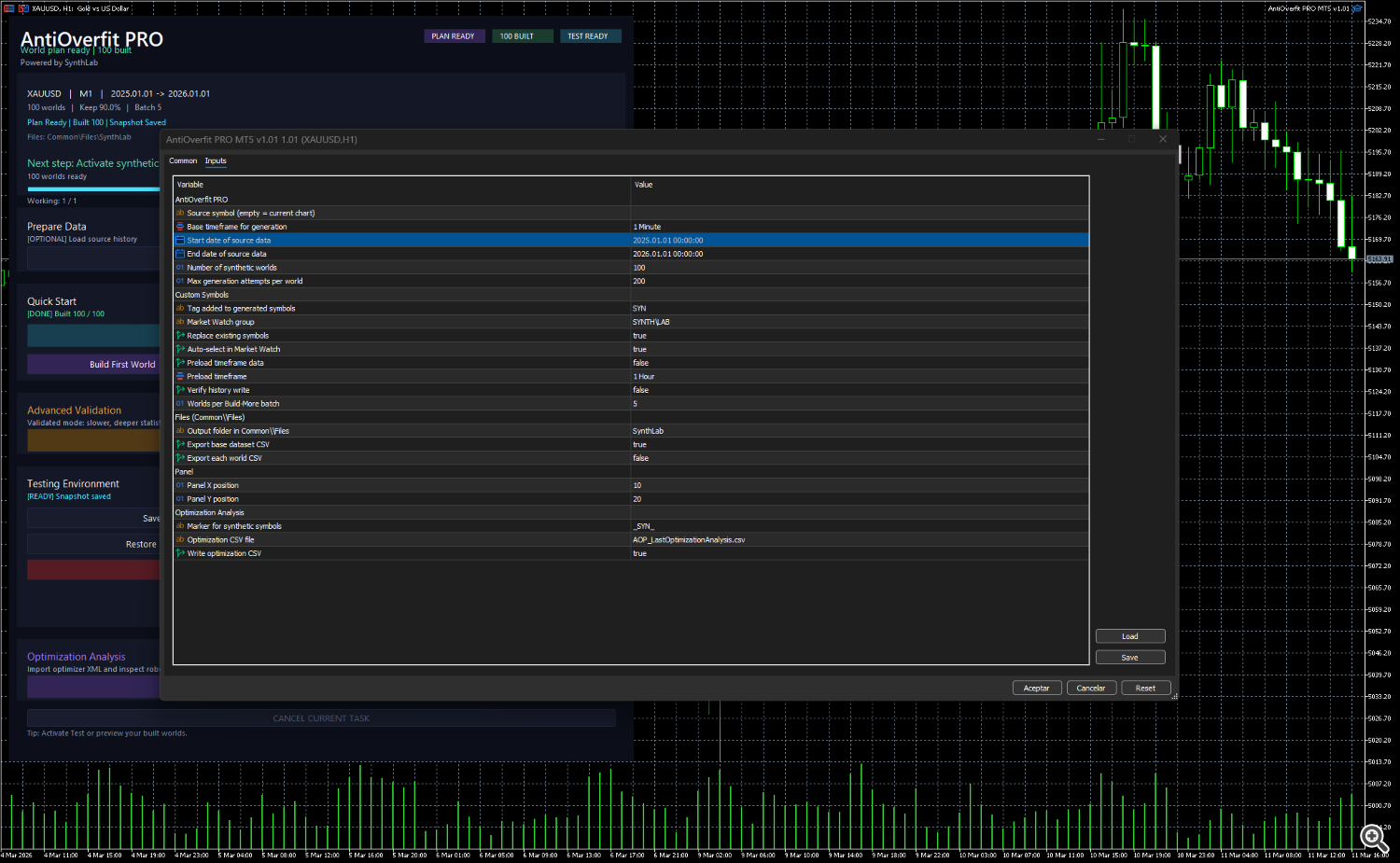
Task: Click the boolean arrow icon next to Replace existing symbols
Action: click(180, 336)
